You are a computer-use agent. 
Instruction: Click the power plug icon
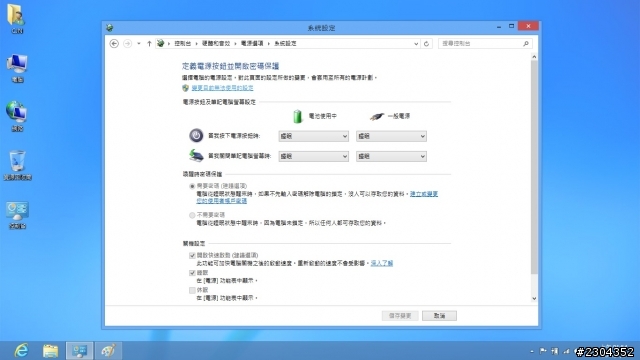[x=377, y=117]
